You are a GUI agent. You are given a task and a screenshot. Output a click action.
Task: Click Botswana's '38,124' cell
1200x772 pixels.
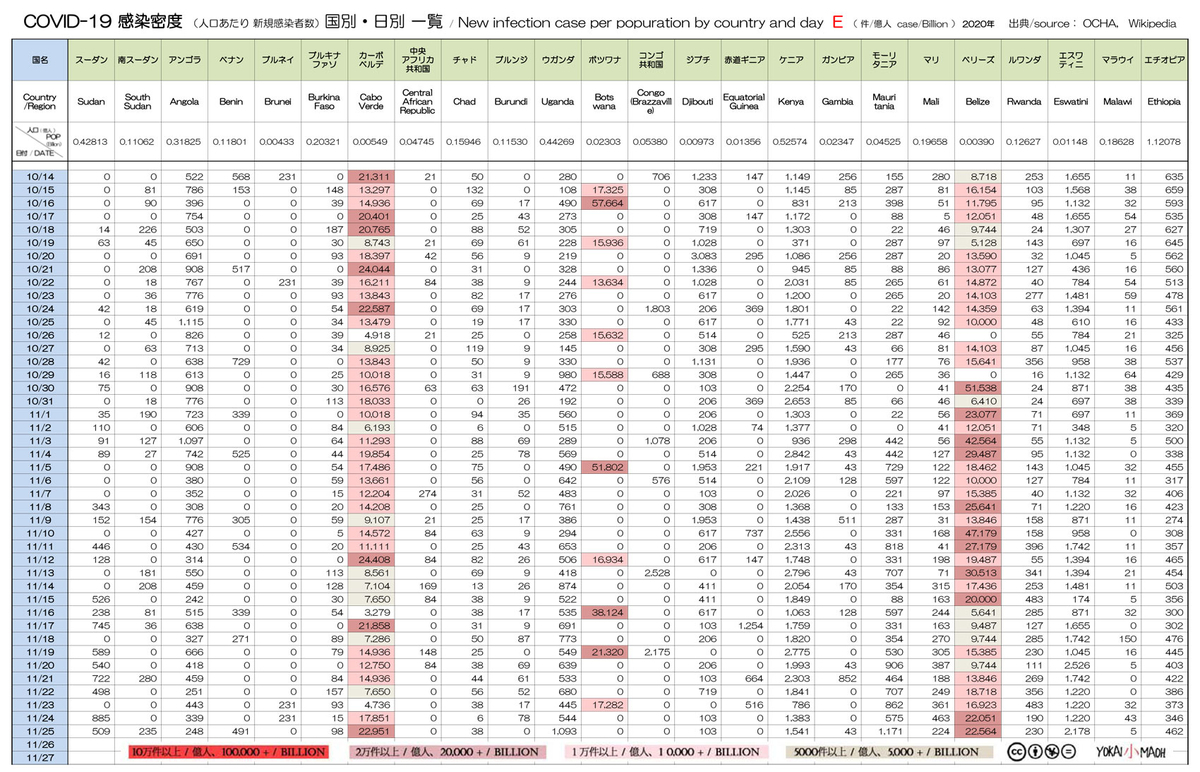tap(604, 611)
